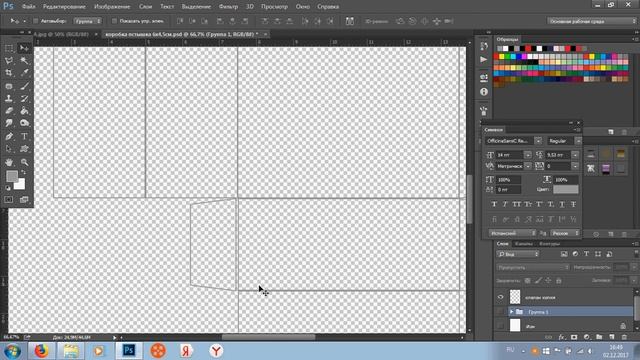Open the workspace switcher dropdown
640x360 pixels.
(591, 21)
